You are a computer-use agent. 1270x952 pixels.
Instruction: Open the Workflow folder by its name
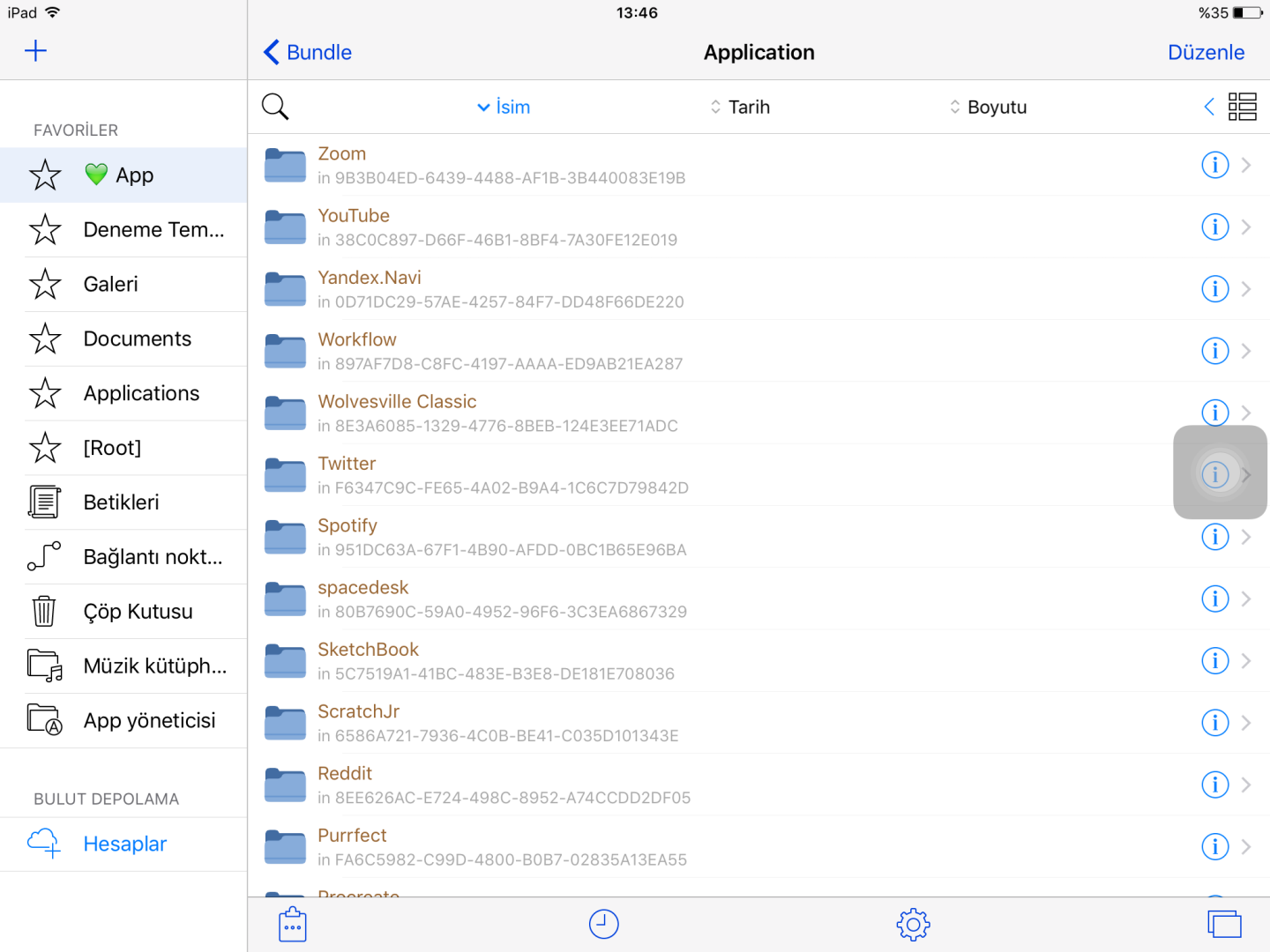point(357,339)
